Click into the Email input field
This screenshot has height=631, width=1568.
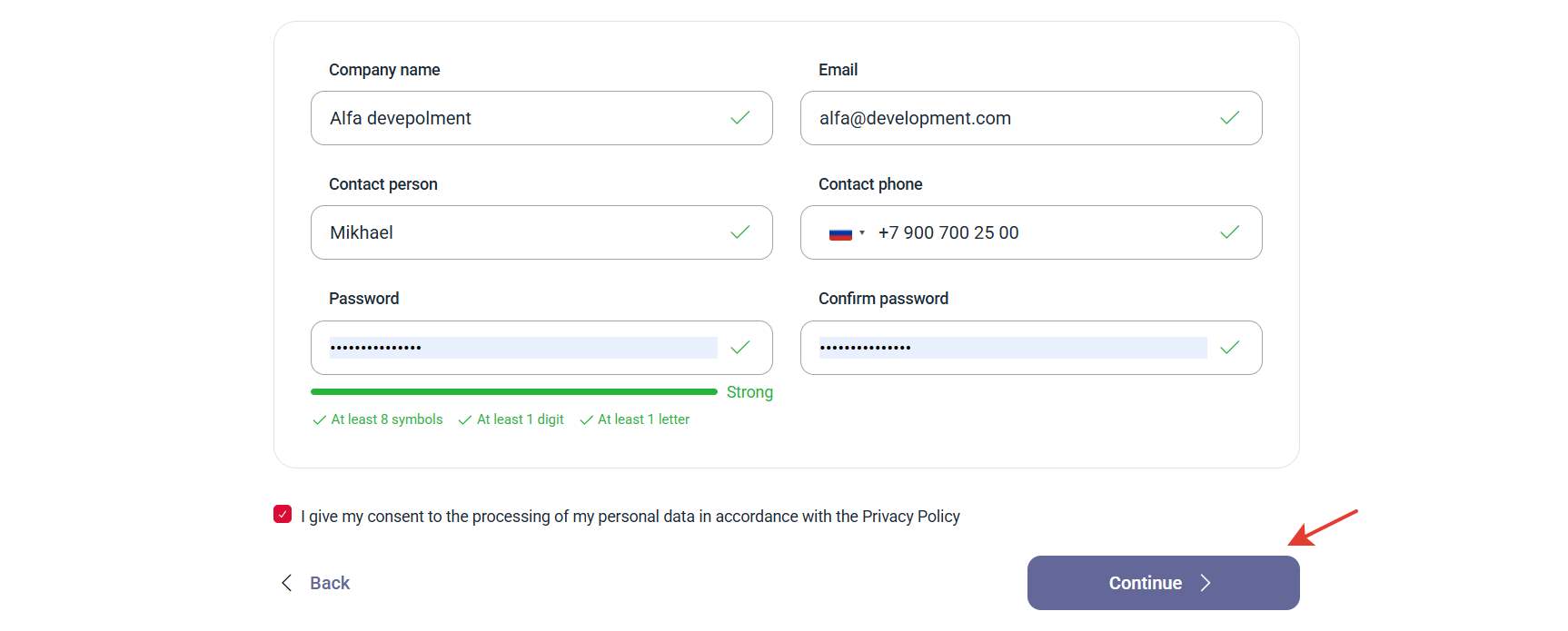point(1031,118)
